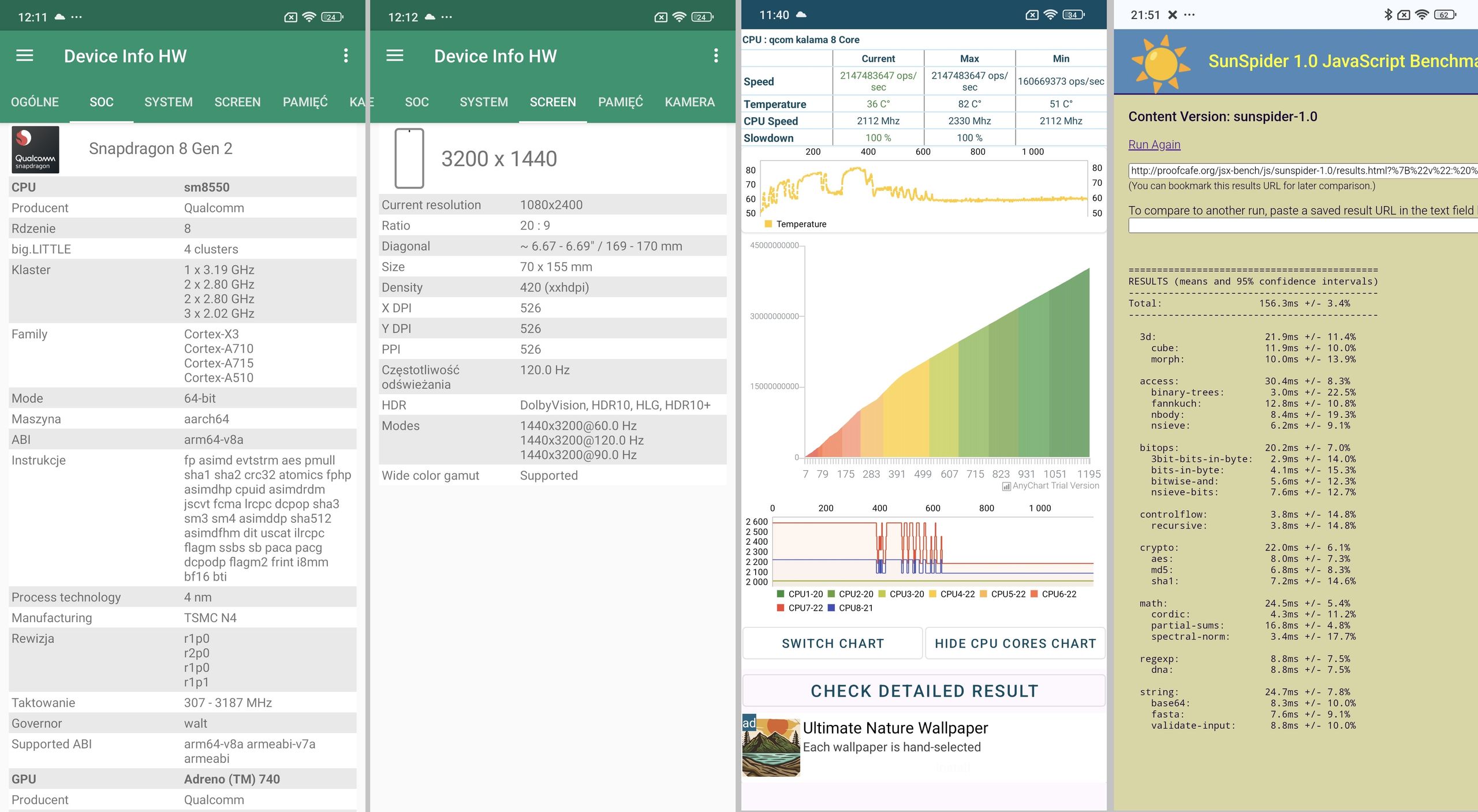
Task: Select SCREEN tab in the 12:12 screenshot
Action: (553, 102)
